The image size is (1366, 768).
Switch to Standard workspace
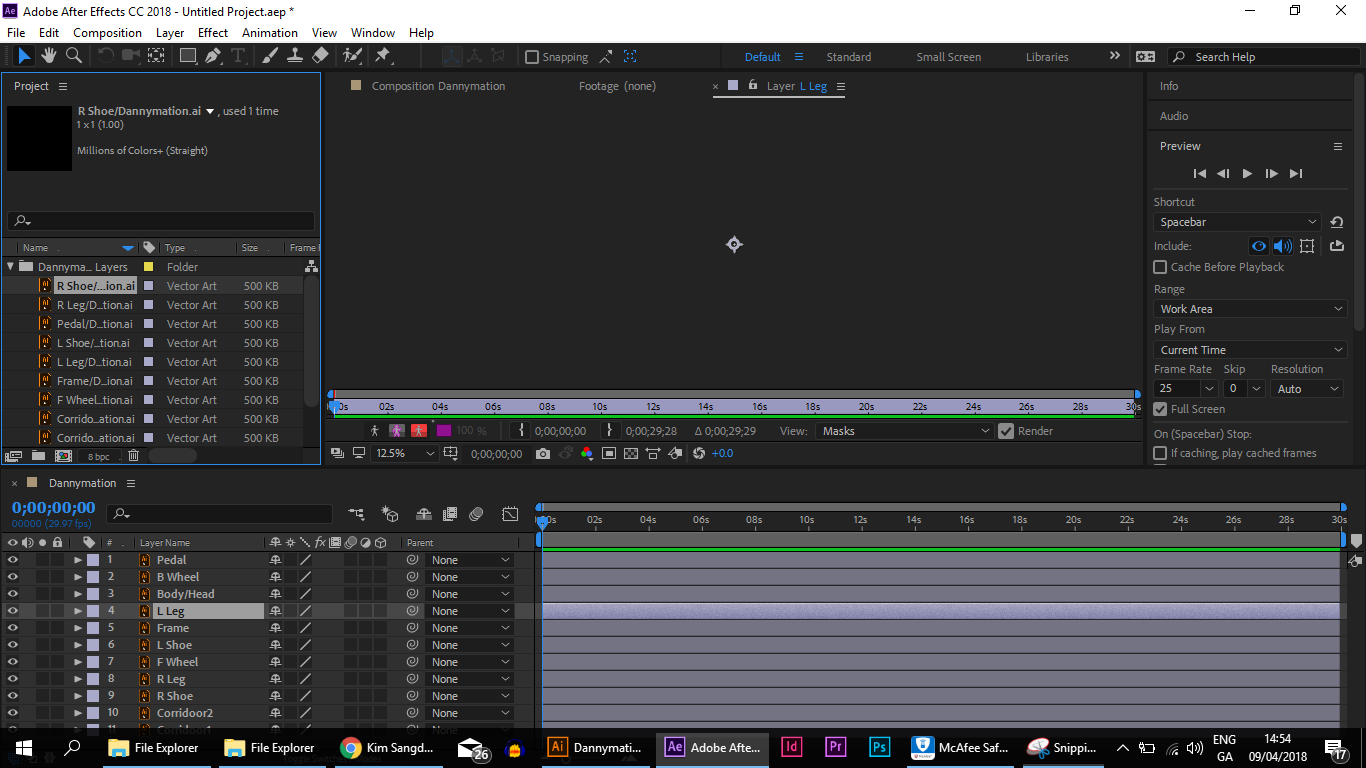point(848,57)
